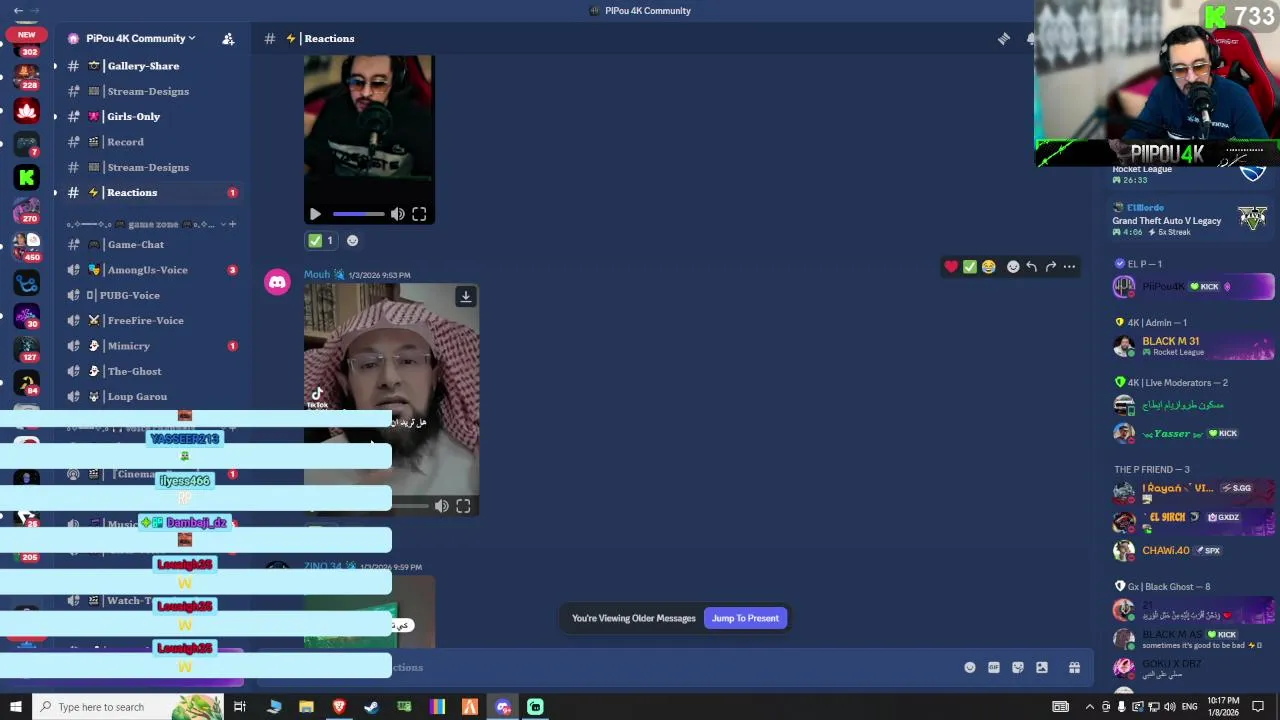This screenshot has width=1280, height=720.
Task: Open GOKU X DBZ member profile
Action: (1193, 668)
